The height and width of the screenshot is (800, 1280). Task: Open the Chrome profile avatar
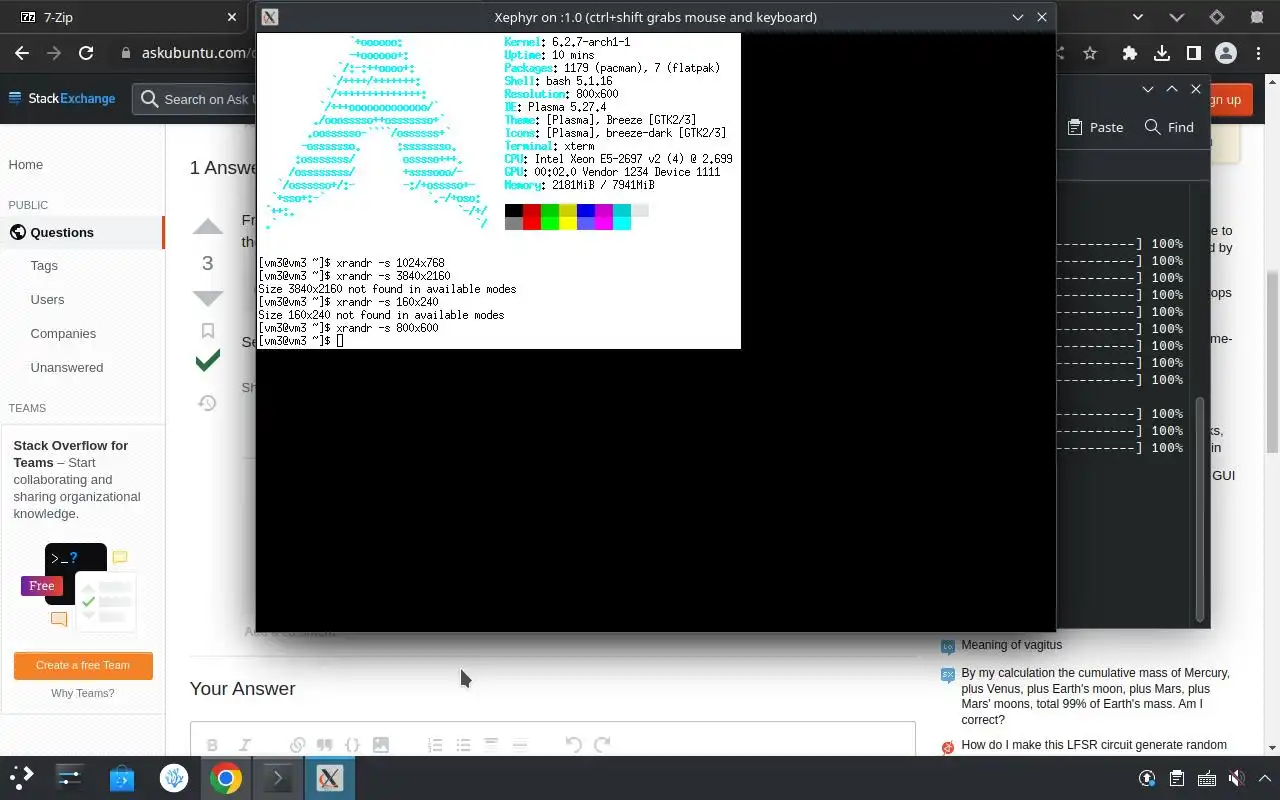1226,53
